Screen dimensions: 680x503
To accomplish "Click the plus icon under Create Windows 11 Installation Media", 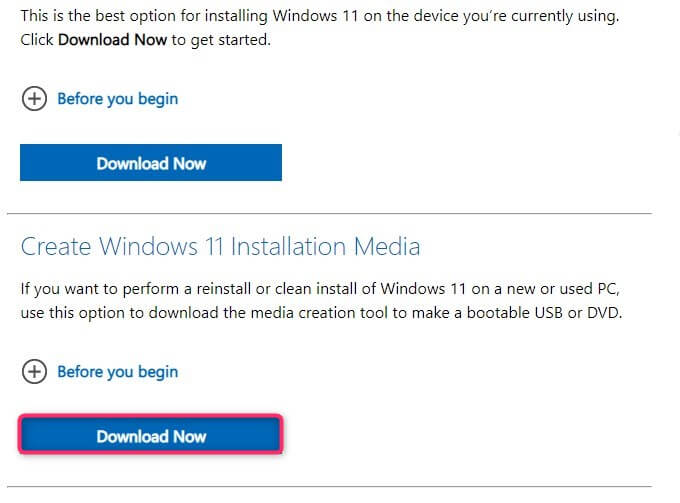I will [34, 372].
